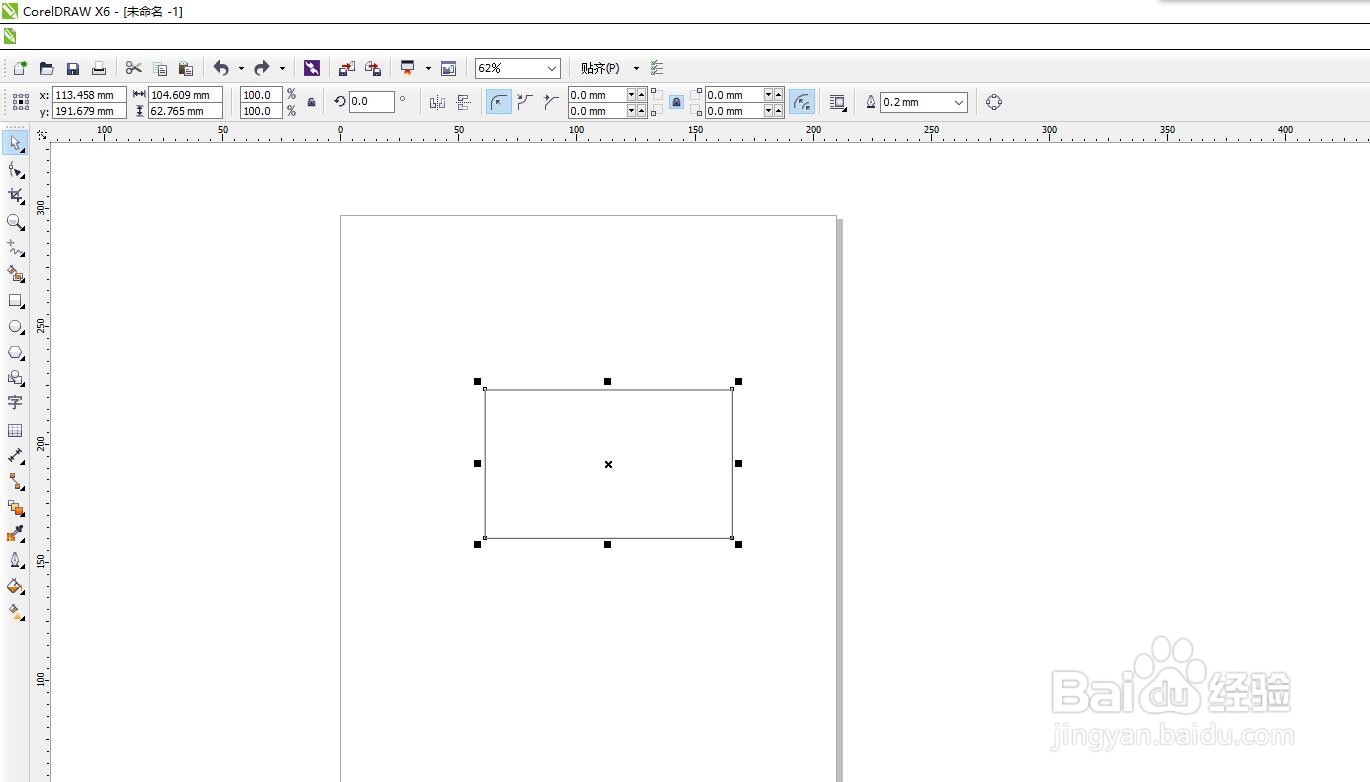Print the document
This screenshot has height=782, width=1370.
point(98,68)
